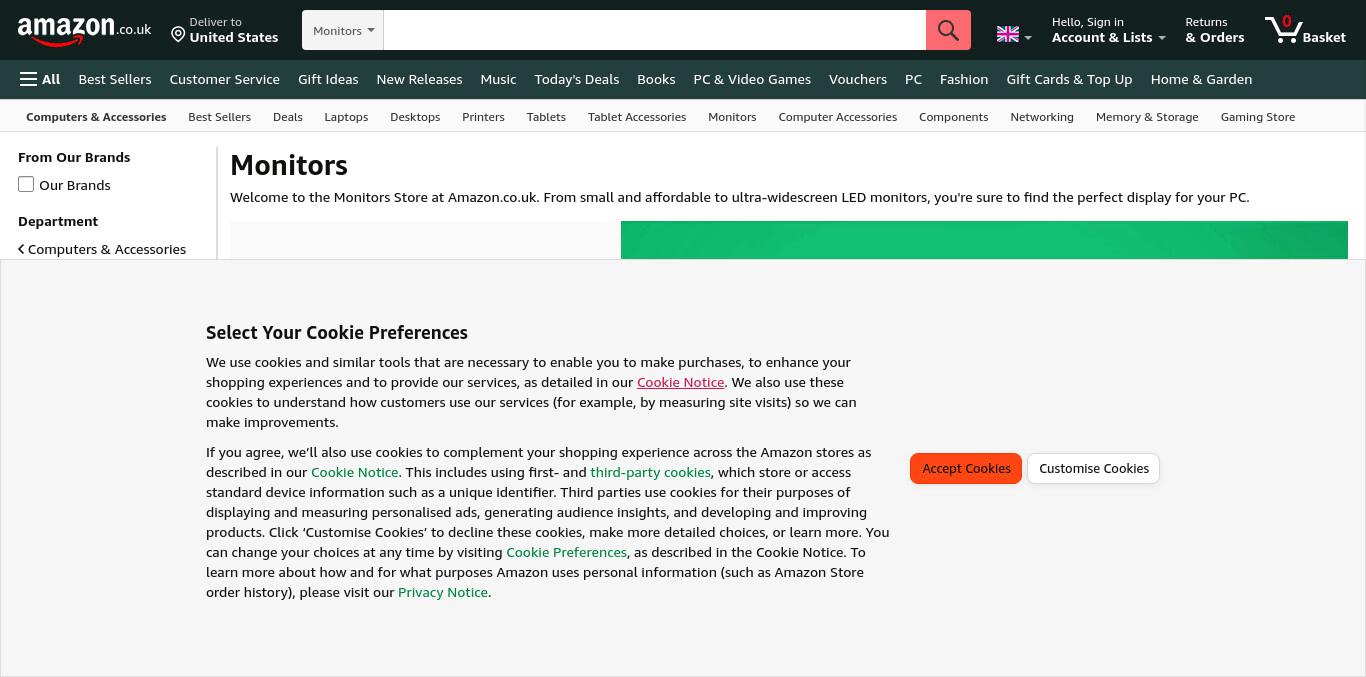Click the Amazon.co.uk logo
The width and height of the screenshot is (1366, 677).
pos(85,31)
